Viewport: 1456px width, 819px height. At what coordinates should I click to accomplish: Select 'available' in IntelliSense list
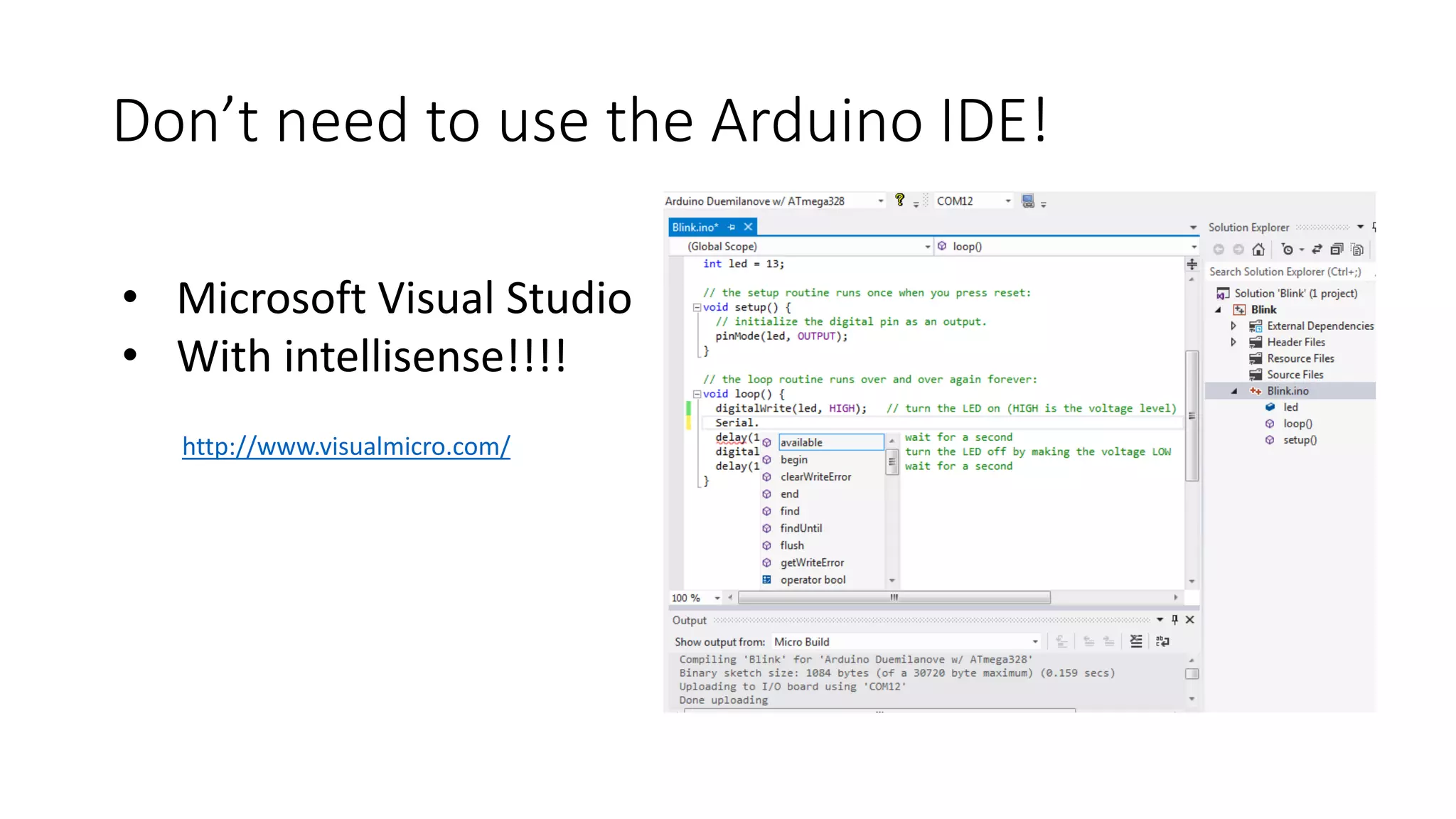tap(831, 442)
